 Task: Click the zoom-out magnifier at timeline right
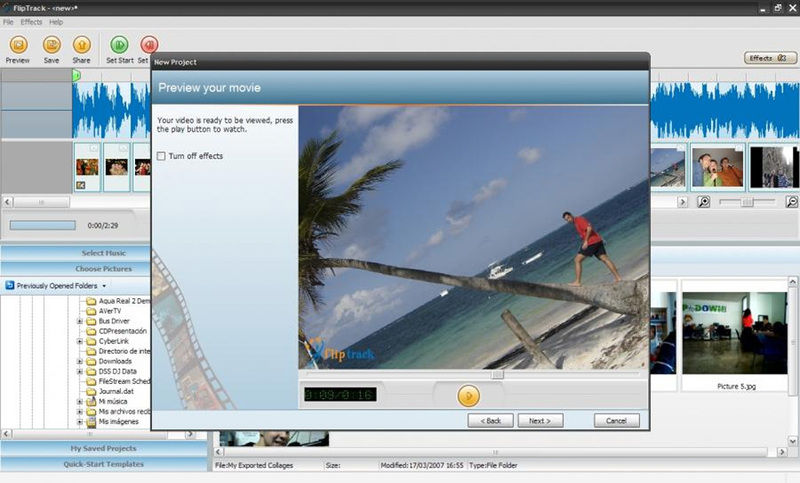click(x=791, y=202)
